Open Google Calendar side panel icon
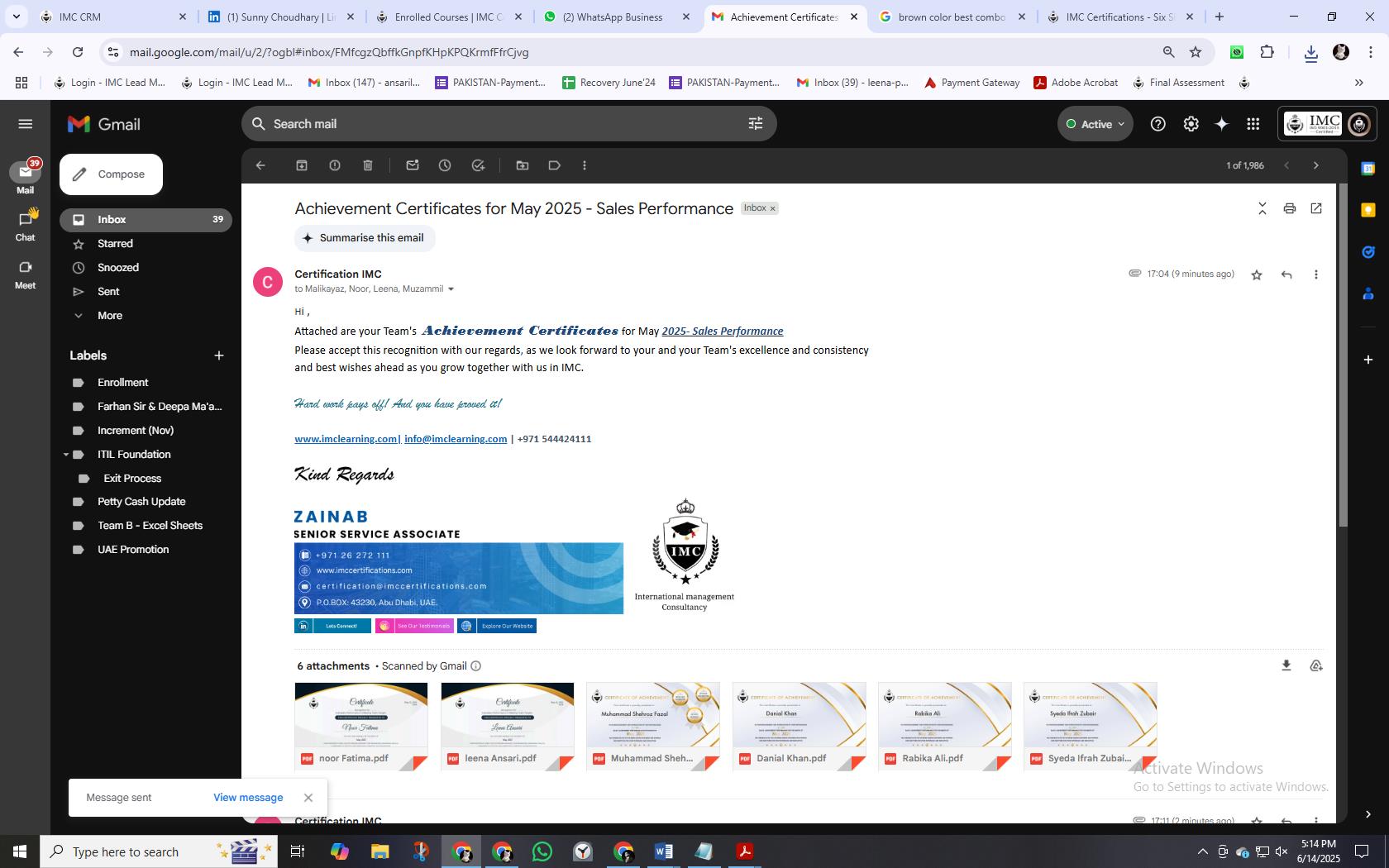Viewport: 1389px width, 868px height. pyautogui.click(x=1368, y=169)
